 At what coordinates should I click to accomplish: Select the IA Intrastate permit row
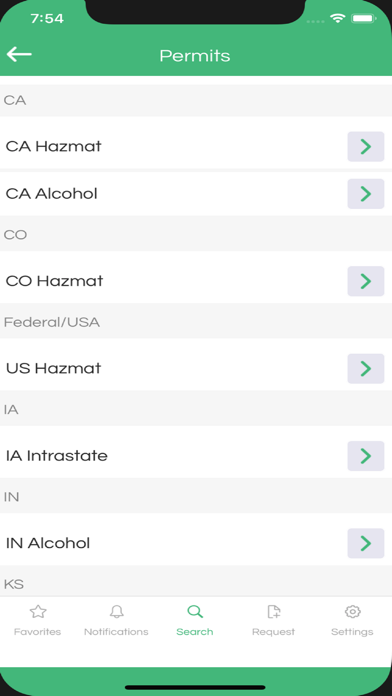click(196, 456)
